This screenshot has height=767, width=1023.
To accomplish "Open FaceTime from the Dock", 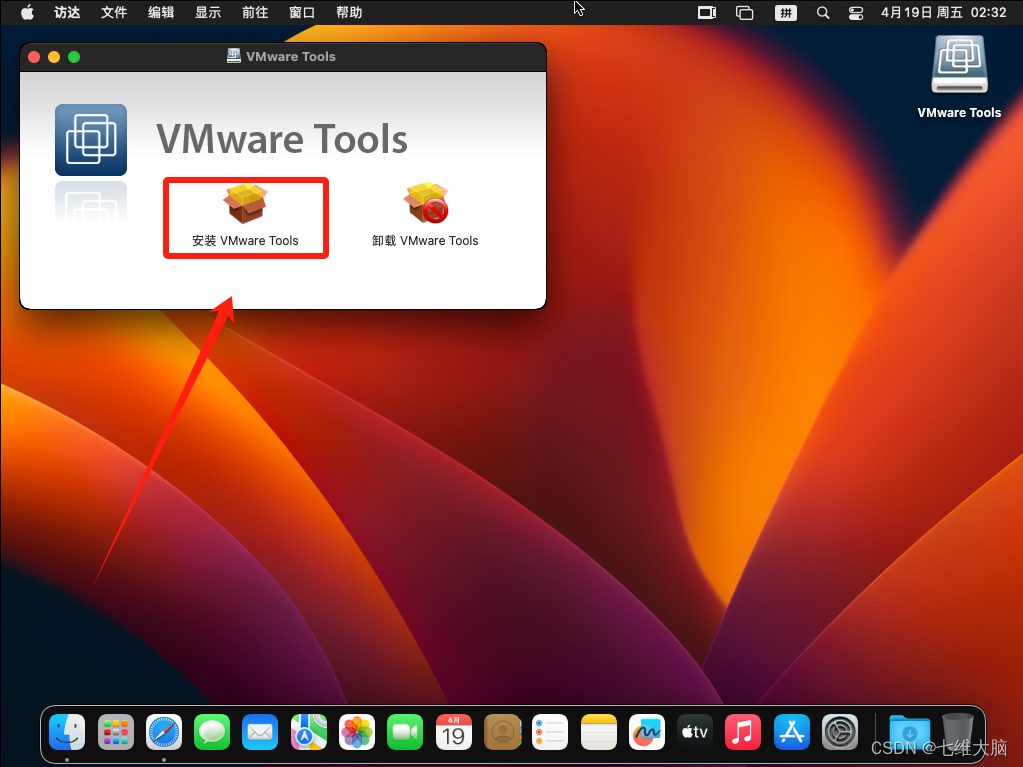I will 405,732.
